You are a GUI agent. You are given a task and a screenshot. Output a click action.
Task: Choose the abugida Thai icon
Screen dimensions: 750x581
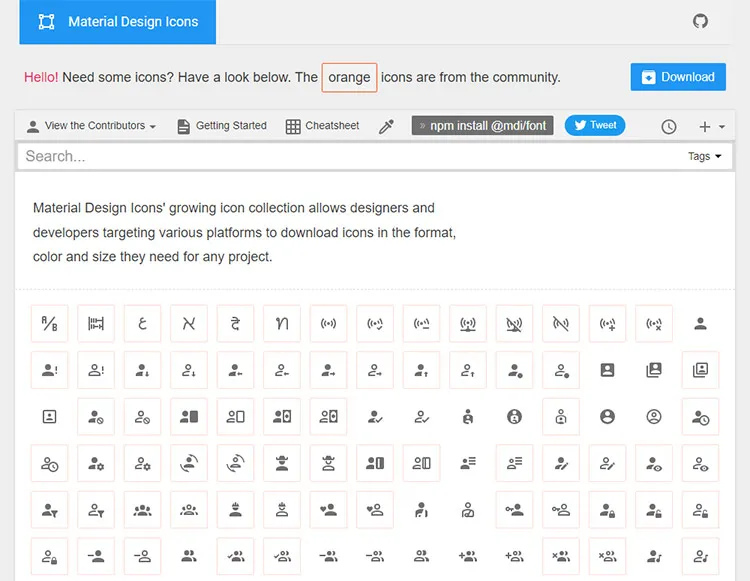pyautogui.click(x=282, y=323)
